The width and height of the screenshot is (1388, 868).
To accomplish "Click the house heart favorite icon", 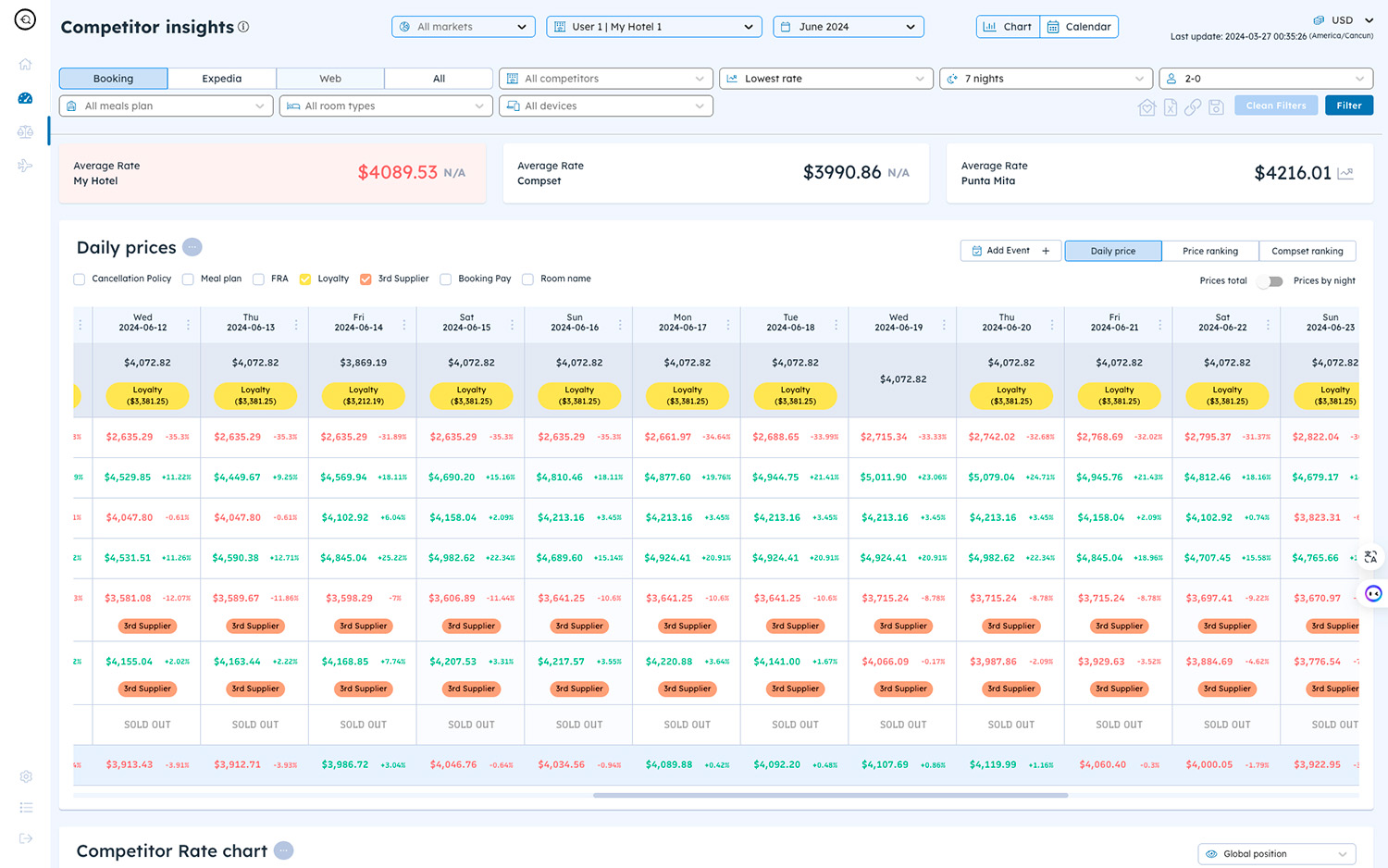I will [1146, 107].
